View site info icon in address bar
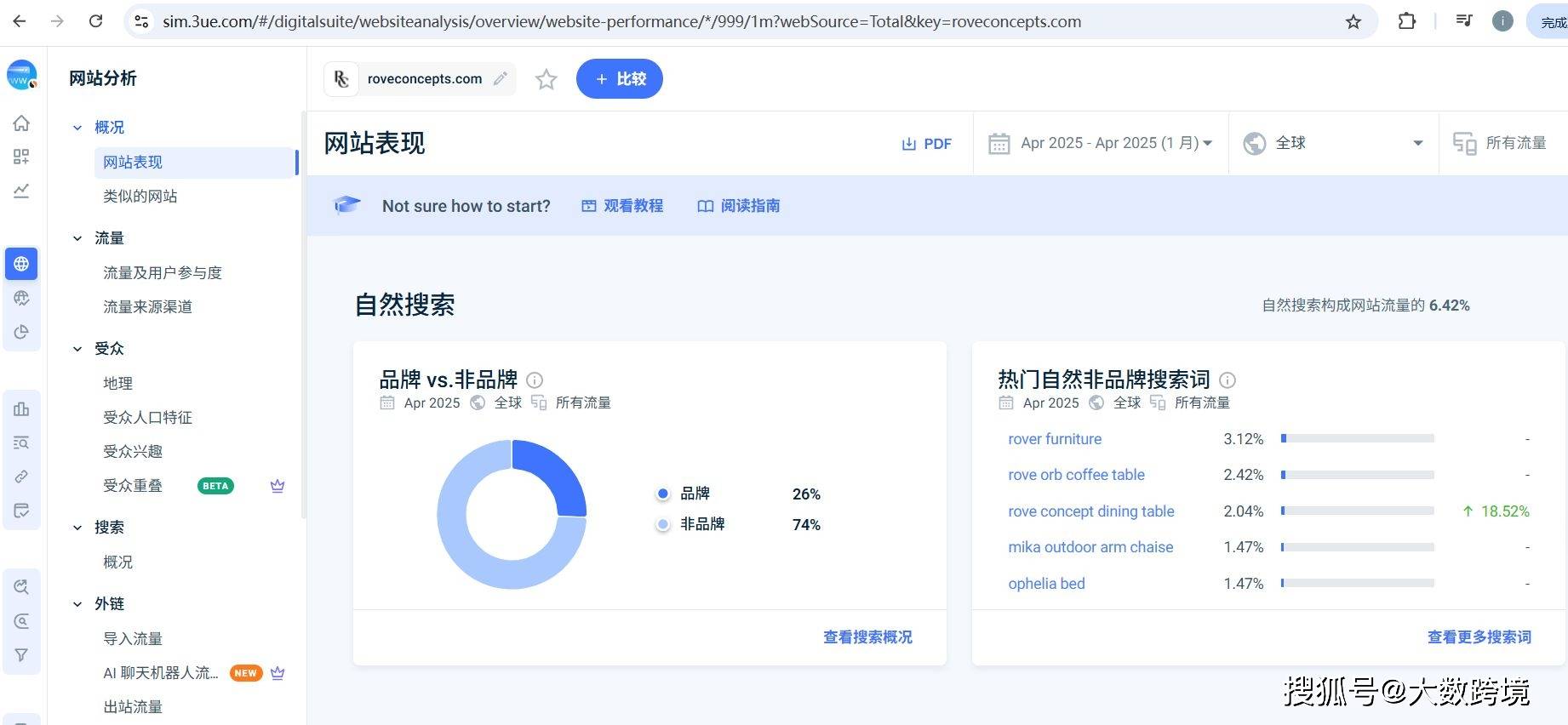Viewport: 1568px width, 725px height. pos(142,21)
